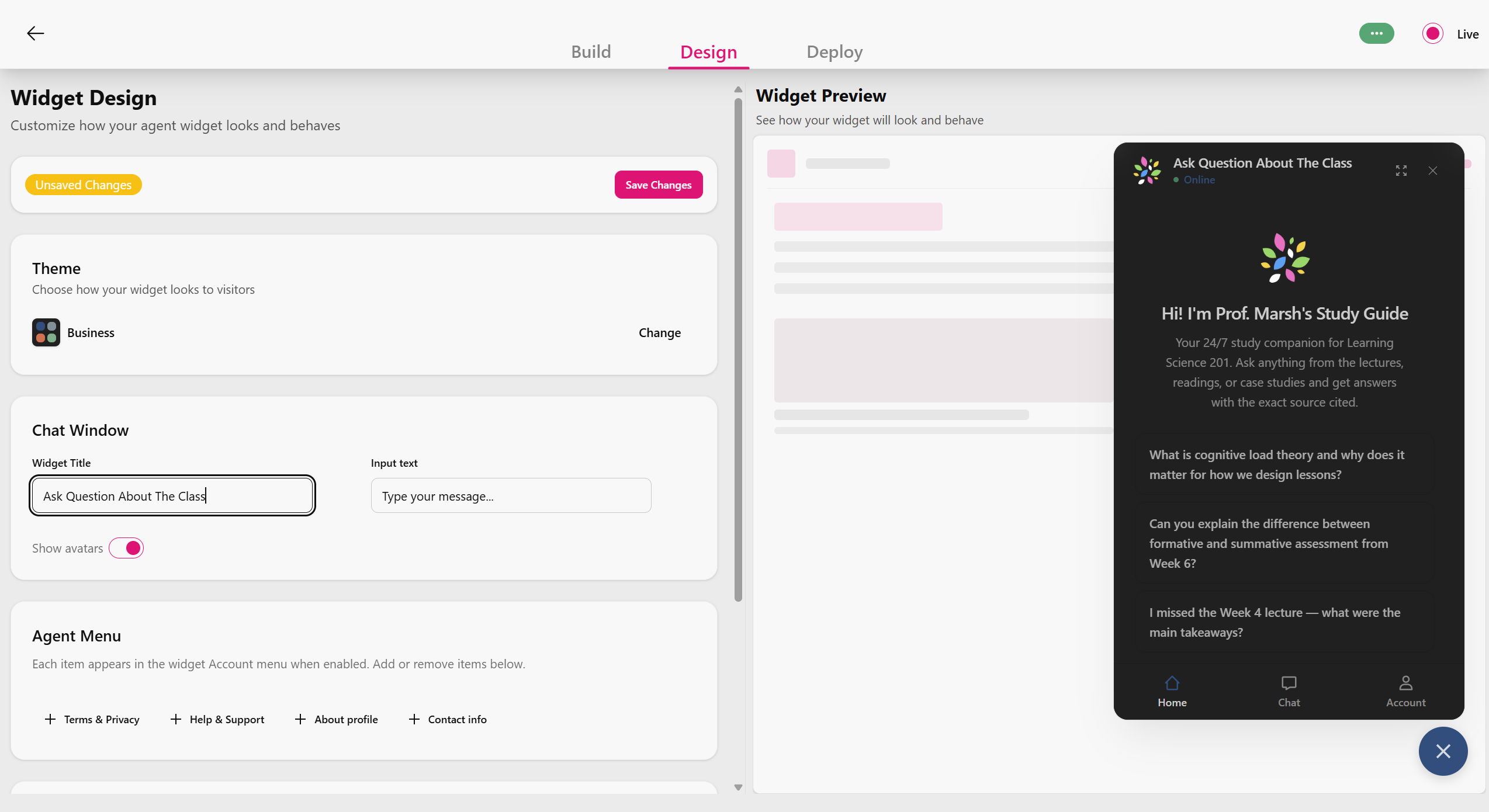1489x812 pixels.
Task: Click the Business theme thumbnail
Action: click(x=46, y=332)
